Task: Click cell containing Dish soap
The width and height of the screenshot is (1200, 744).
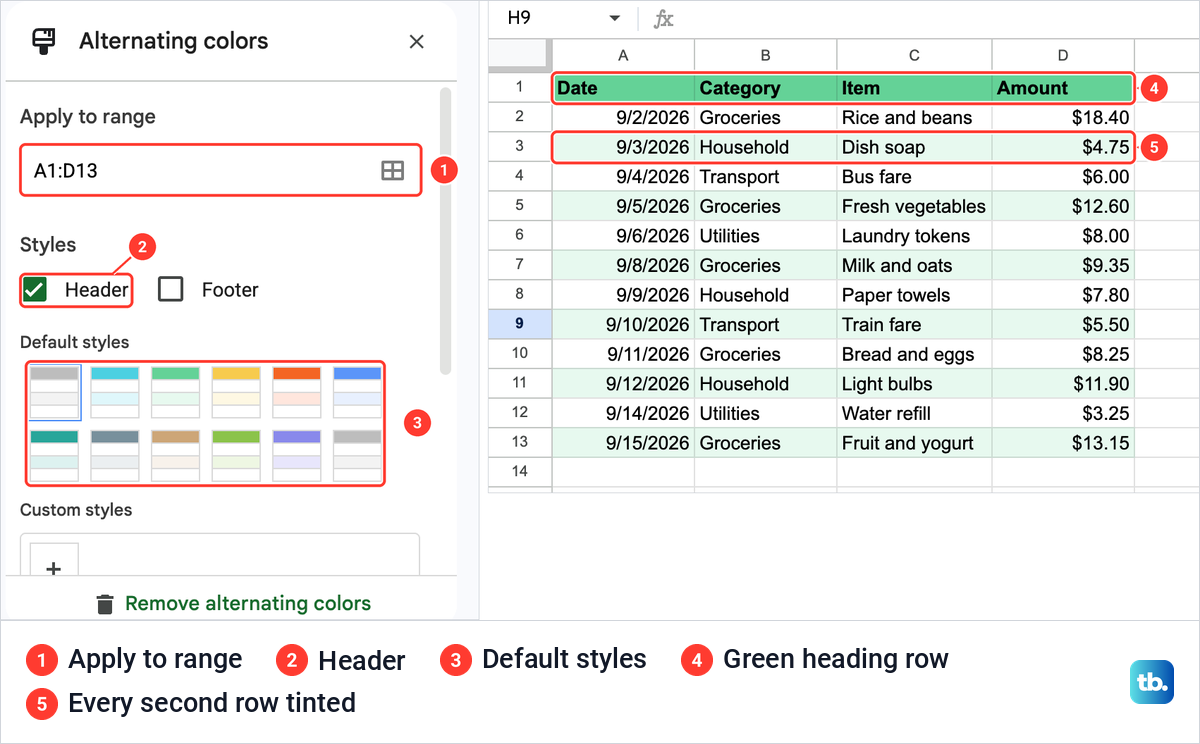Action: tap(914, 147)
